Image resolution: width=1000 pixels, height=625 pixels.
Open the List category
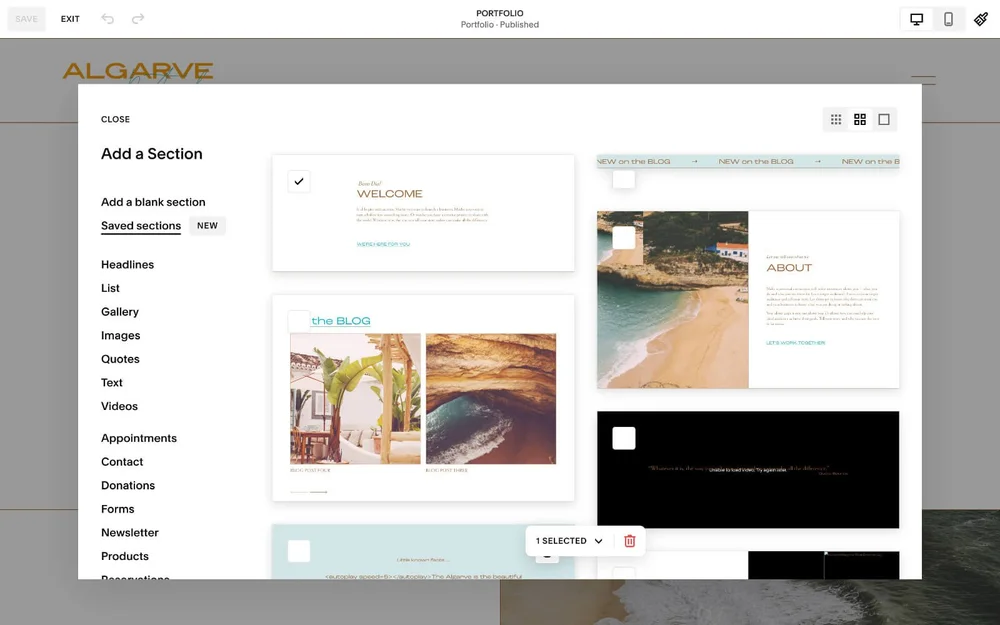pyautogui.click(x=110, y=288)
